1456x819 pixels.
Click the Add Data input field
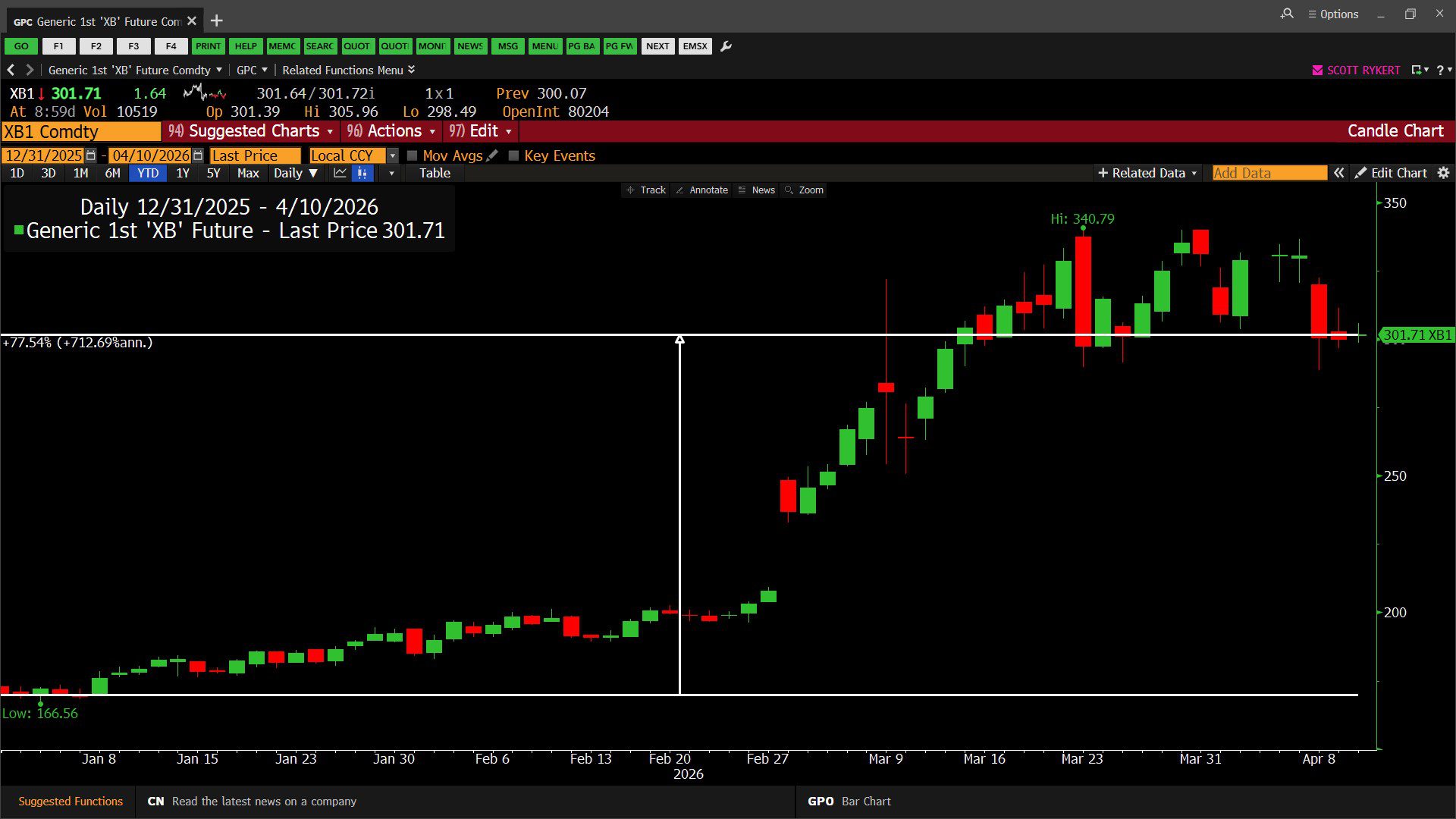point(1269,173)
